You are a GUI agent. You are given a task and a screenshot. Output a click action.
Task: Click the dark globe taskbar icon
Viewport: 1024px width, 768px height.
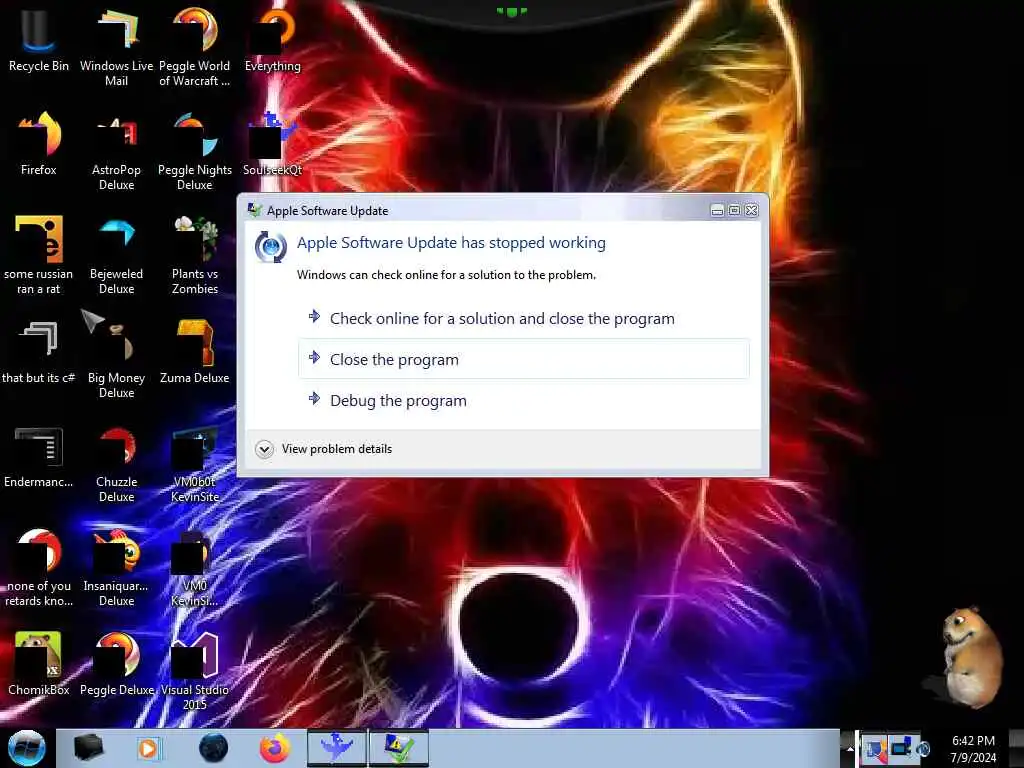coord(213,748)
